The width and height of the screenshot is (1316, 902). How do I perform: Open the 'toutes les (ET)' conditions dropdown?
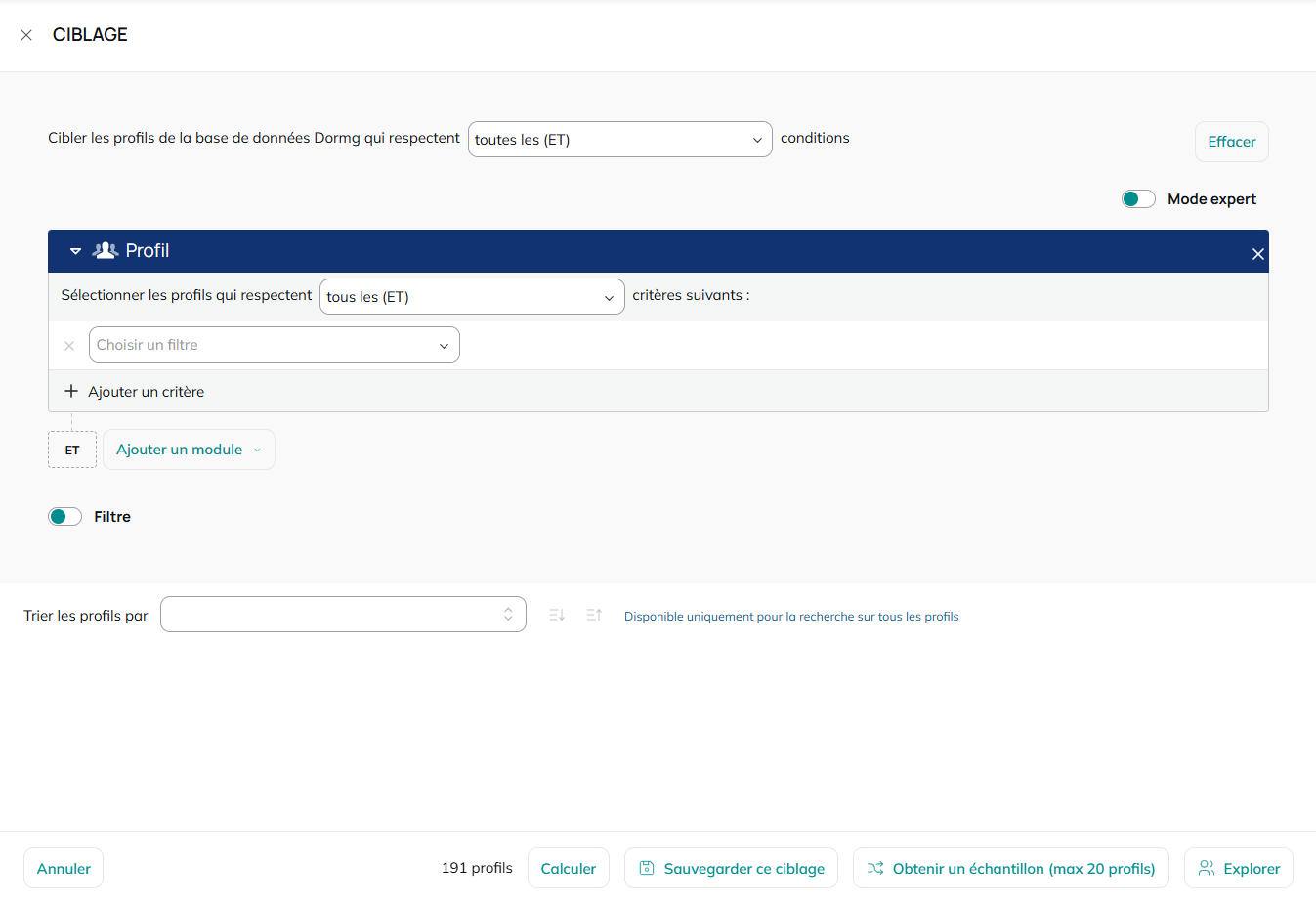pos(620,139)
